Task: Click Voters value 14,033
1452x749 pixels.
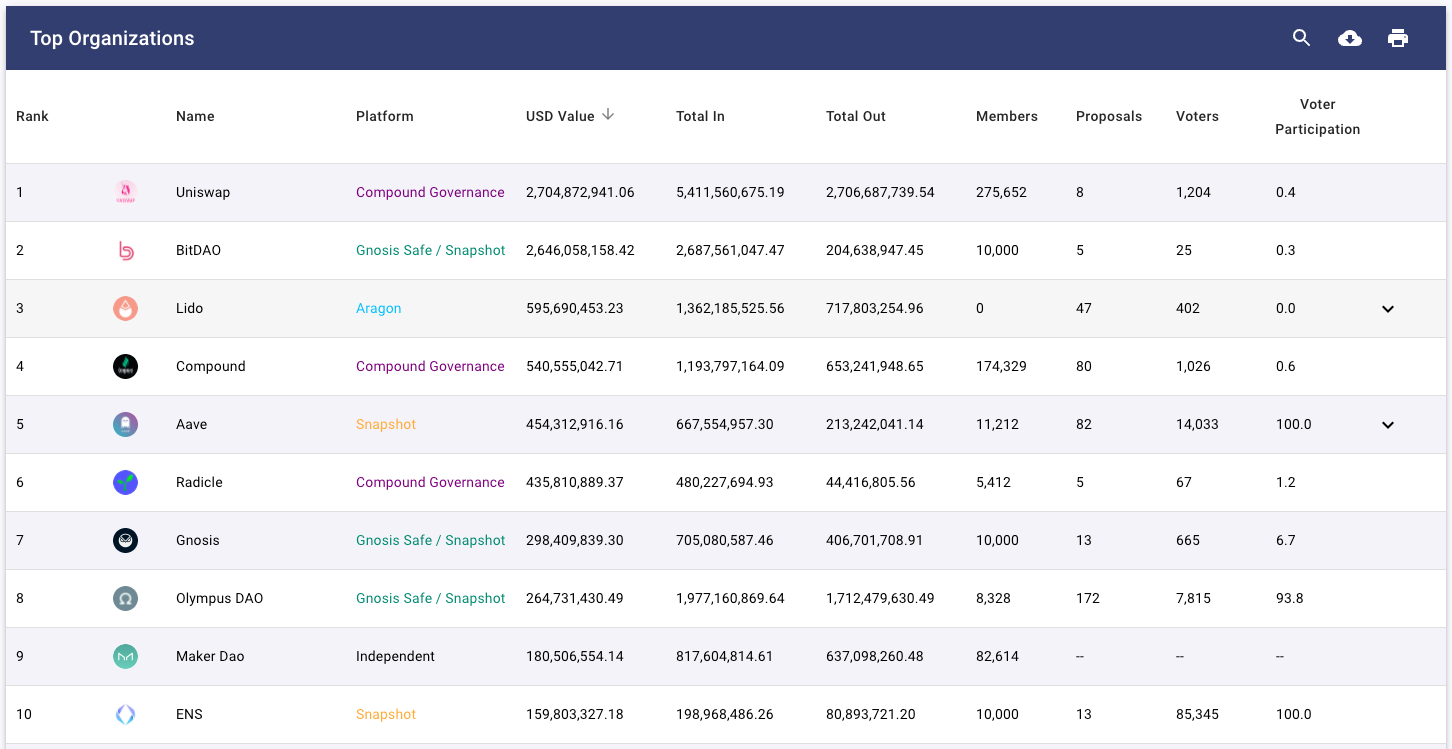Action: click(x=1197, y=424)
